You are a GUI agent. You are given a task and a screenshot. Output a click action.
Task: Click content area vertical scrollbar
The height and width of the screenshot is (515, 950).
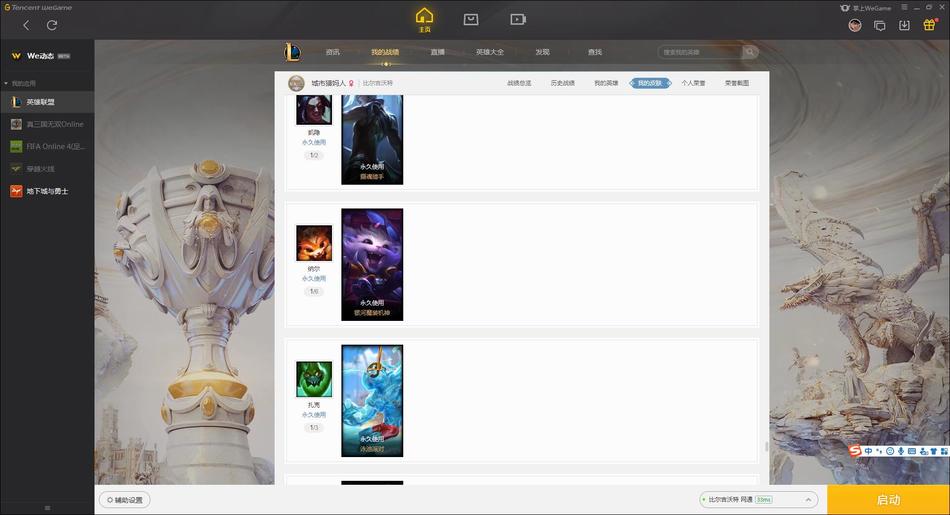coord(766,447)
